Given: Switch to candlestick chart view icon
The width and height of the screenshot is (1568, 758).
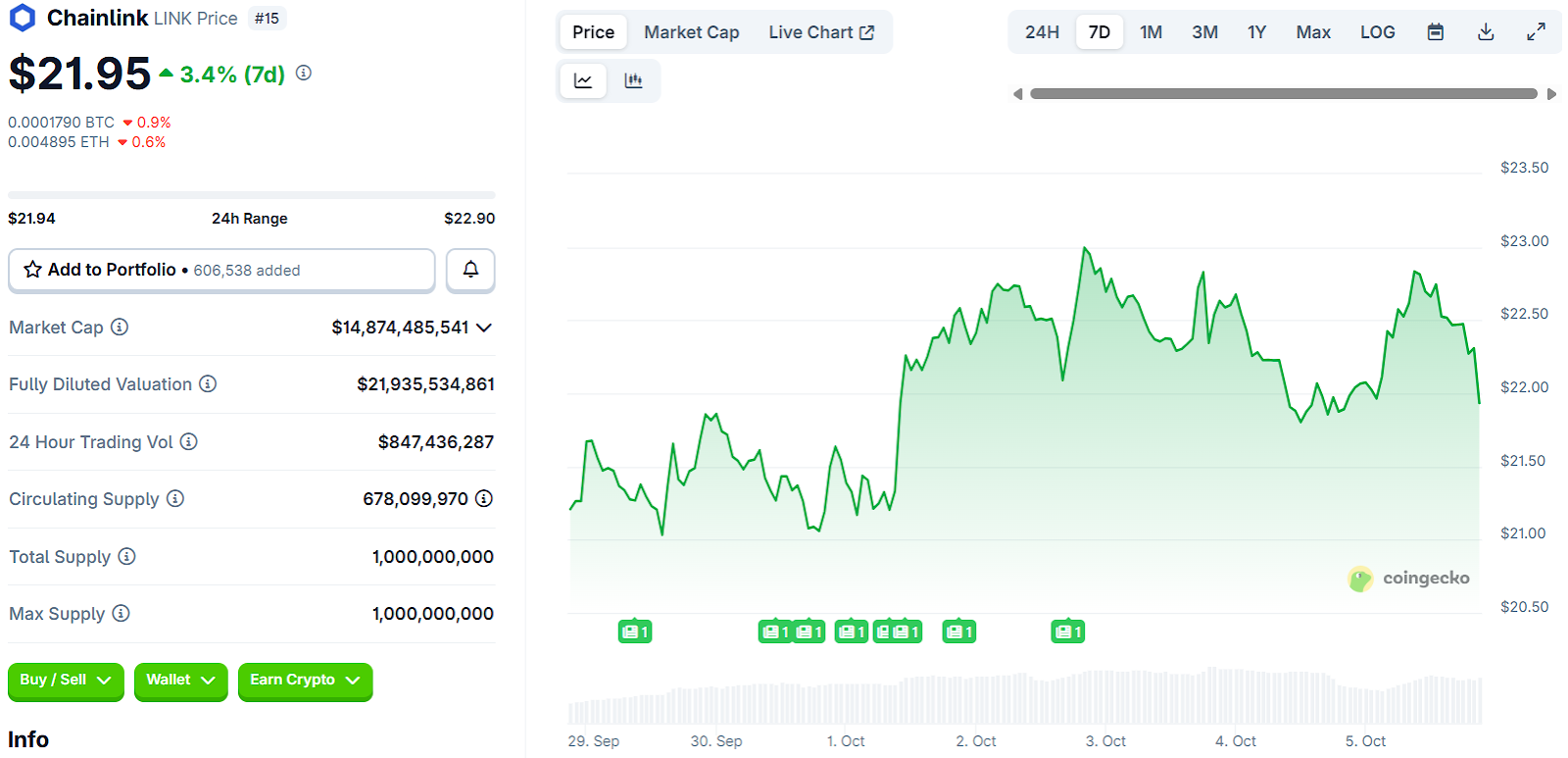Looking at the screenshot, I should pyautogui.click(x=634, y=80).
